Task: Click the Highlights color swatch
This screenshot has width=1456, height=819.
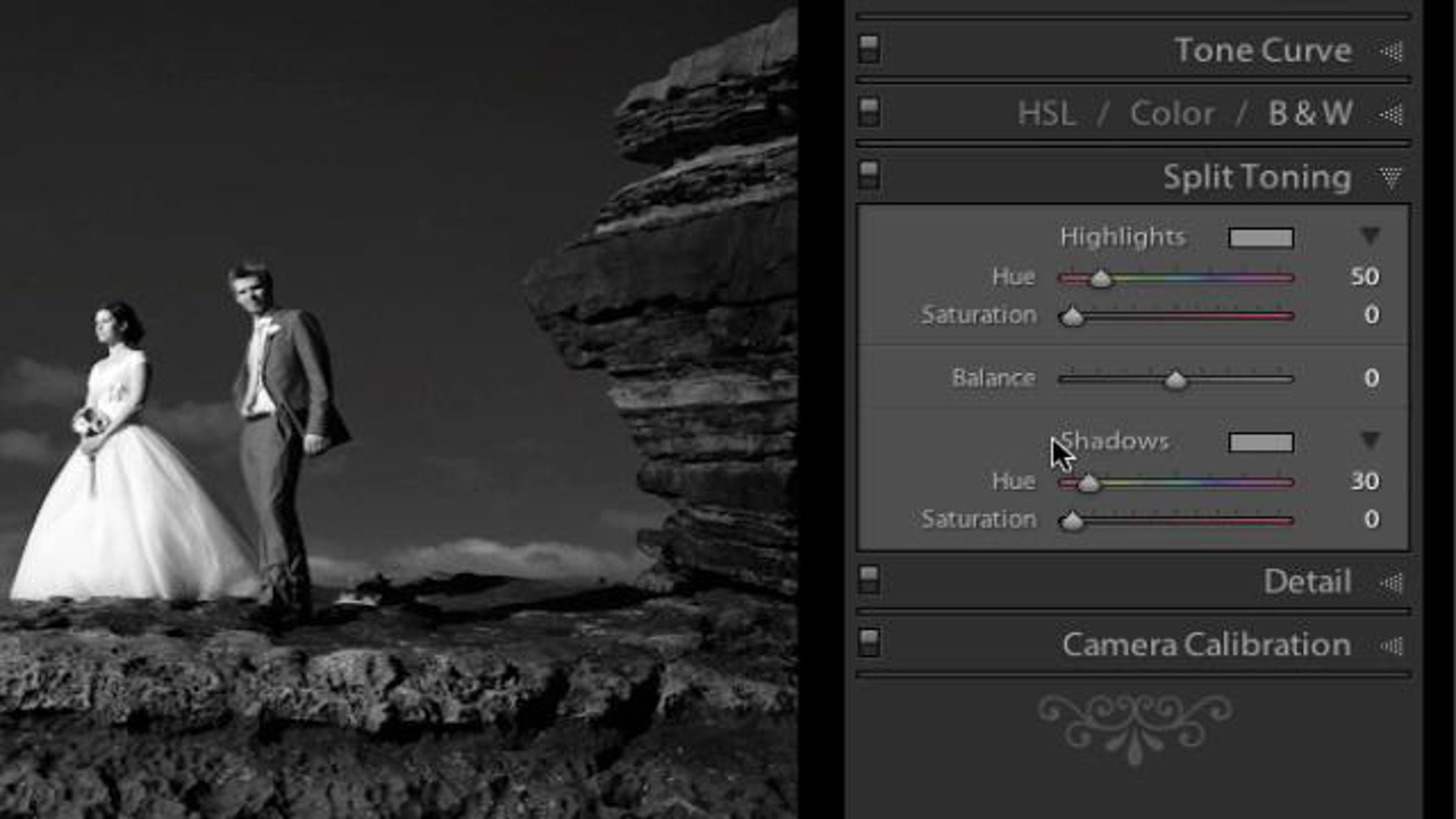Action: (1261, 238)
